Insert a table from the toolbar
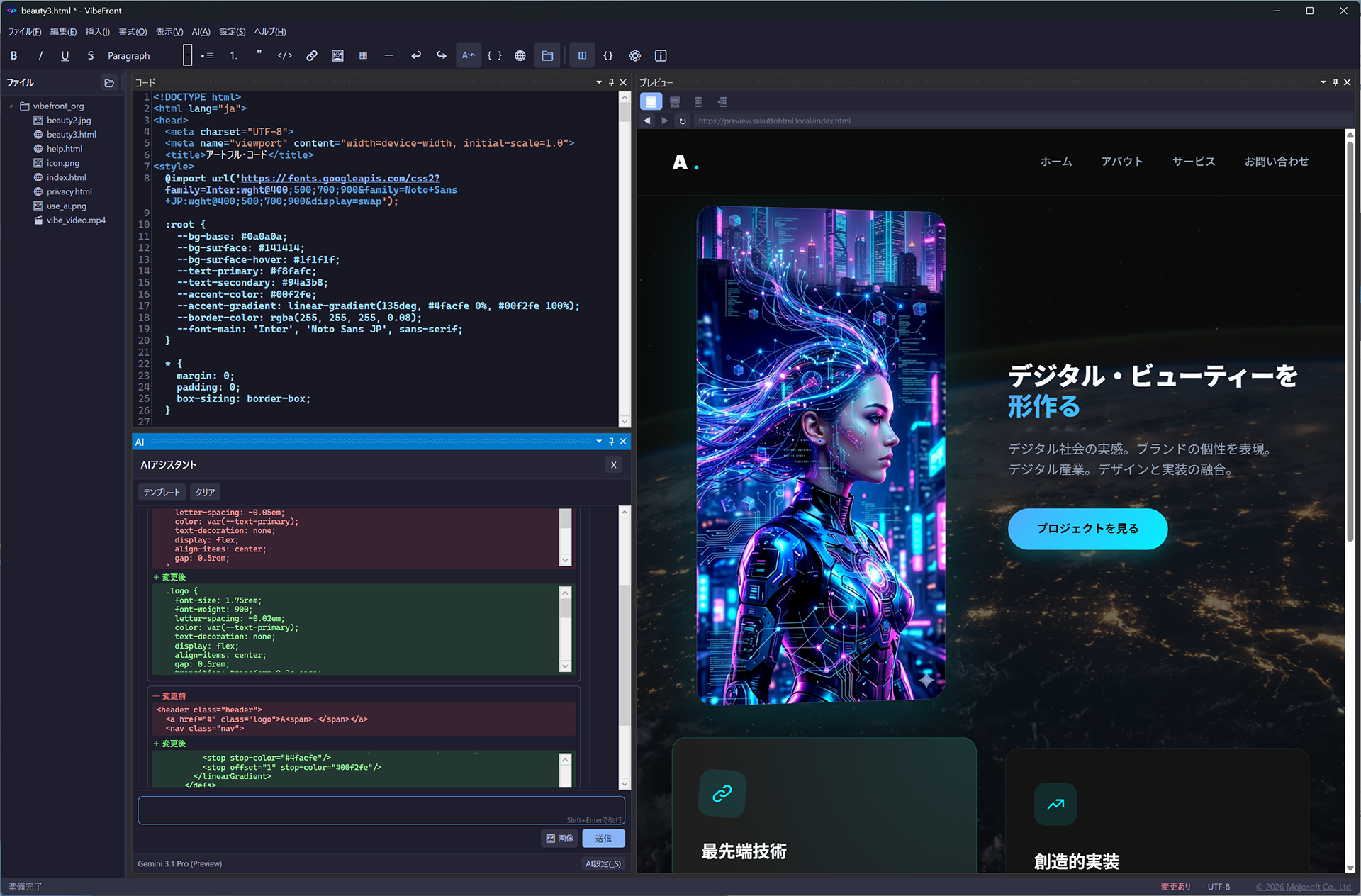 point(363,55)
